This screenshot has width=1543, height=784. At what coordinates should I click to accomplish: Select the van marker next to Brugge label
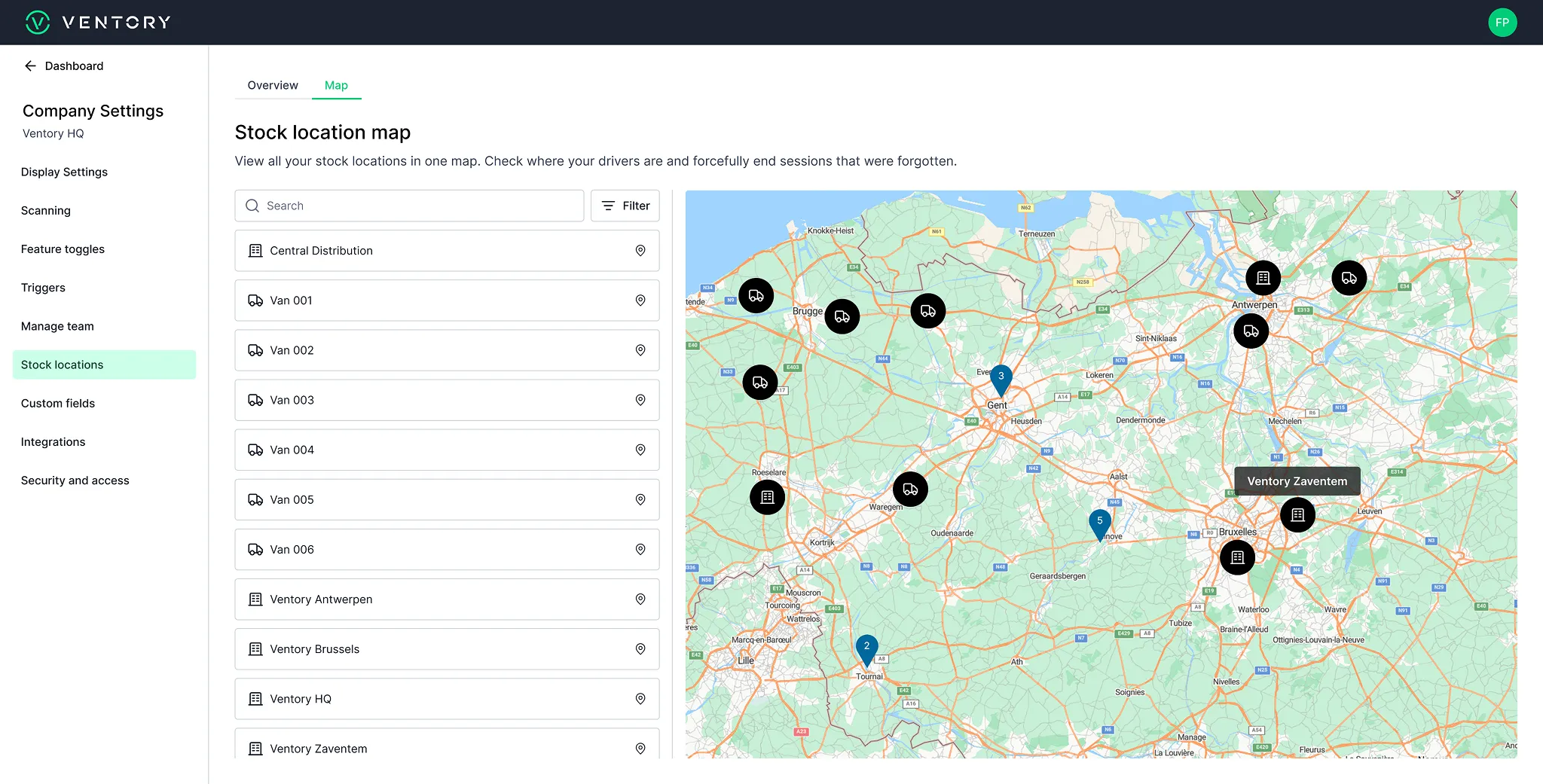(x=842, y=317)
